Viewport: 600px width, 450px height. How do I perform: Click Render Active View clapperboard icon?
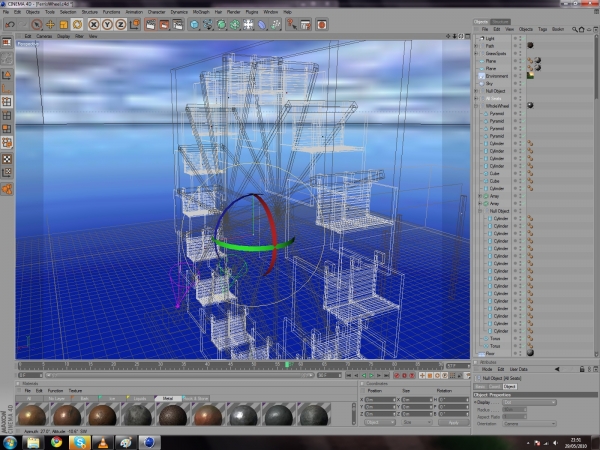click(x=151, y=25)
